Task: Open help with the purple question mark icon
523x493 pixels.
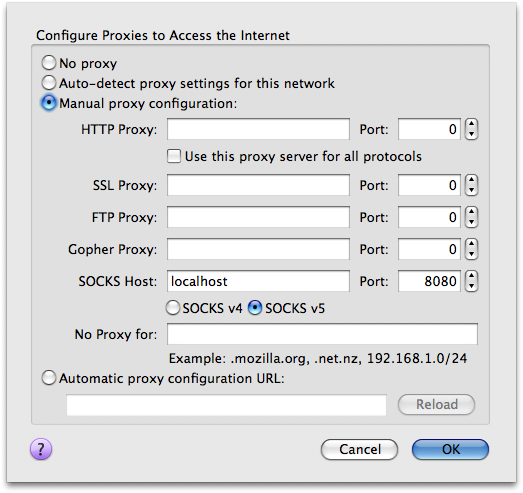Action: pyautogui.click(x=41, y=449)
